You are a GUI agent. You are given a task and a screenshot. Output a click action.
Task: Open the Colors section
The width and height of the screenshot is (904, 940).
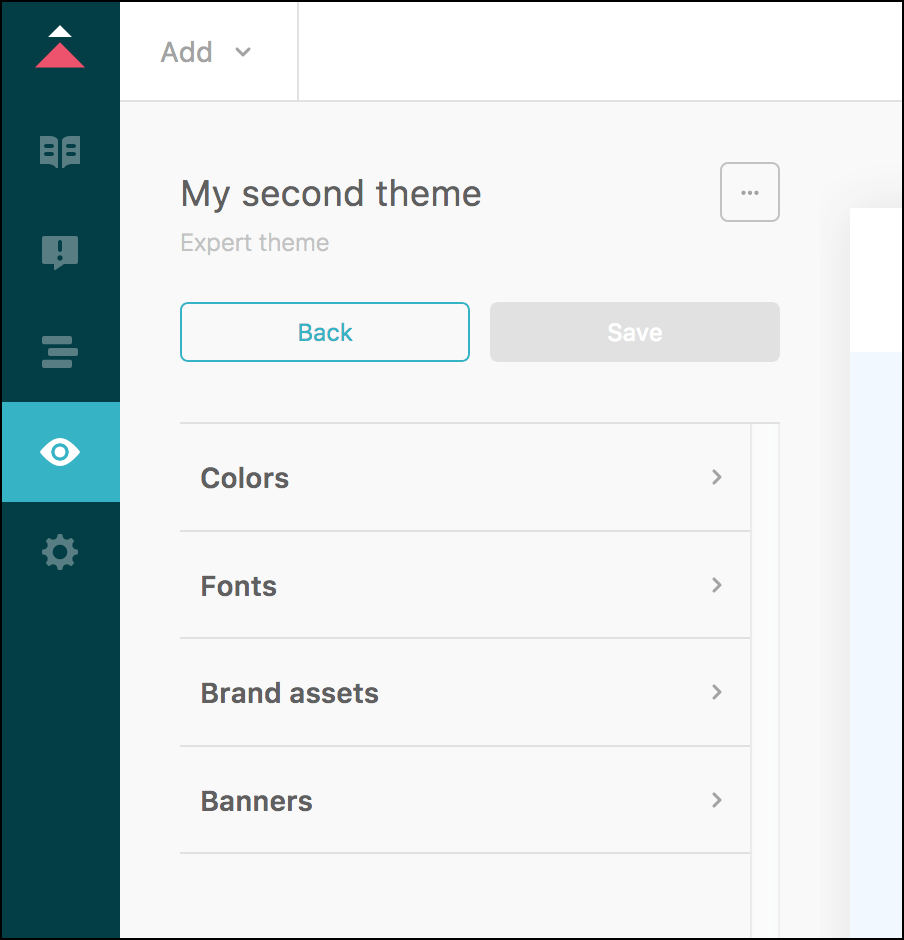pyautogui.click(x=245, y=478)
